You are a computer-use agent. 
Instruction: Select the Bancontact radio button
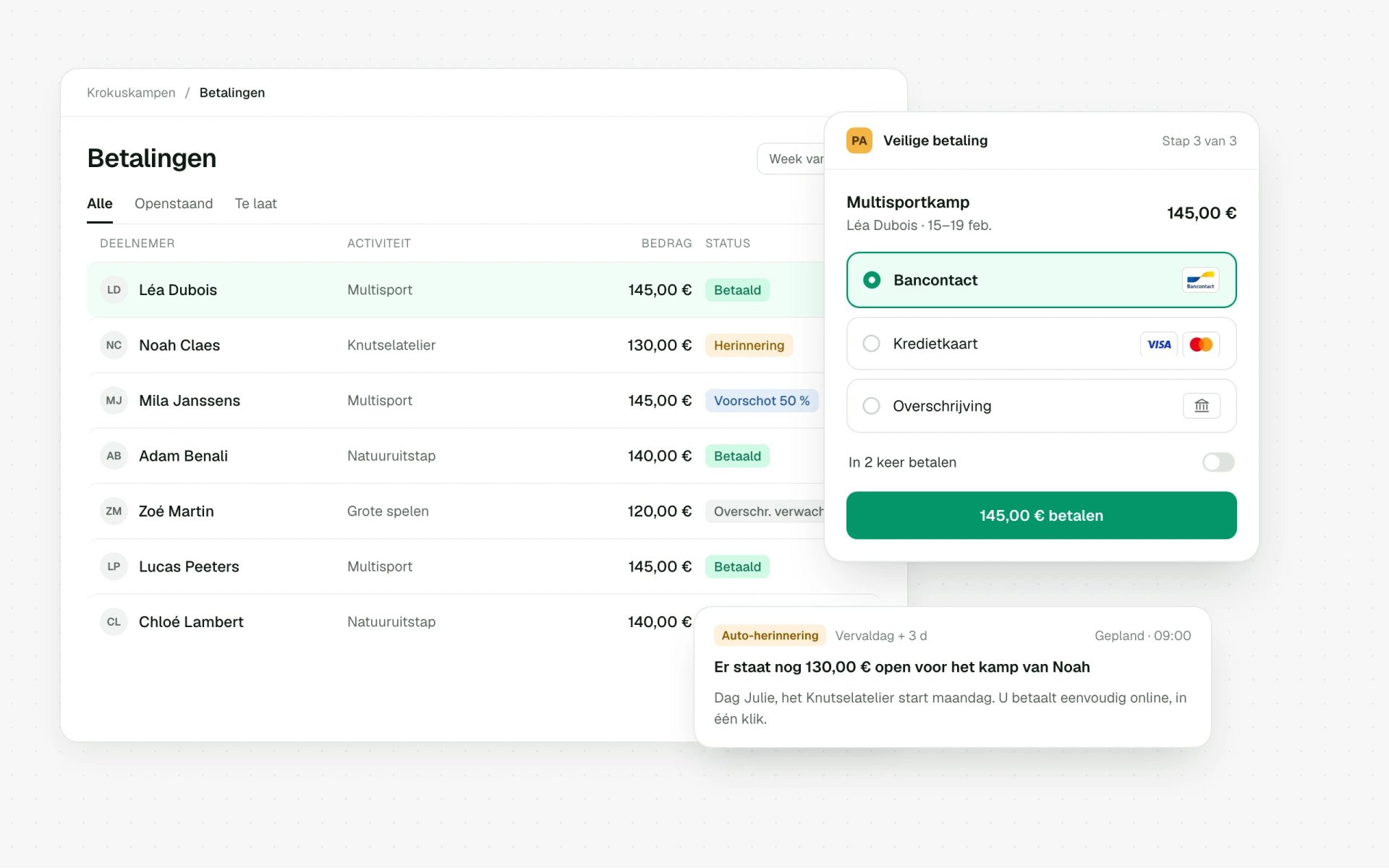872,280
